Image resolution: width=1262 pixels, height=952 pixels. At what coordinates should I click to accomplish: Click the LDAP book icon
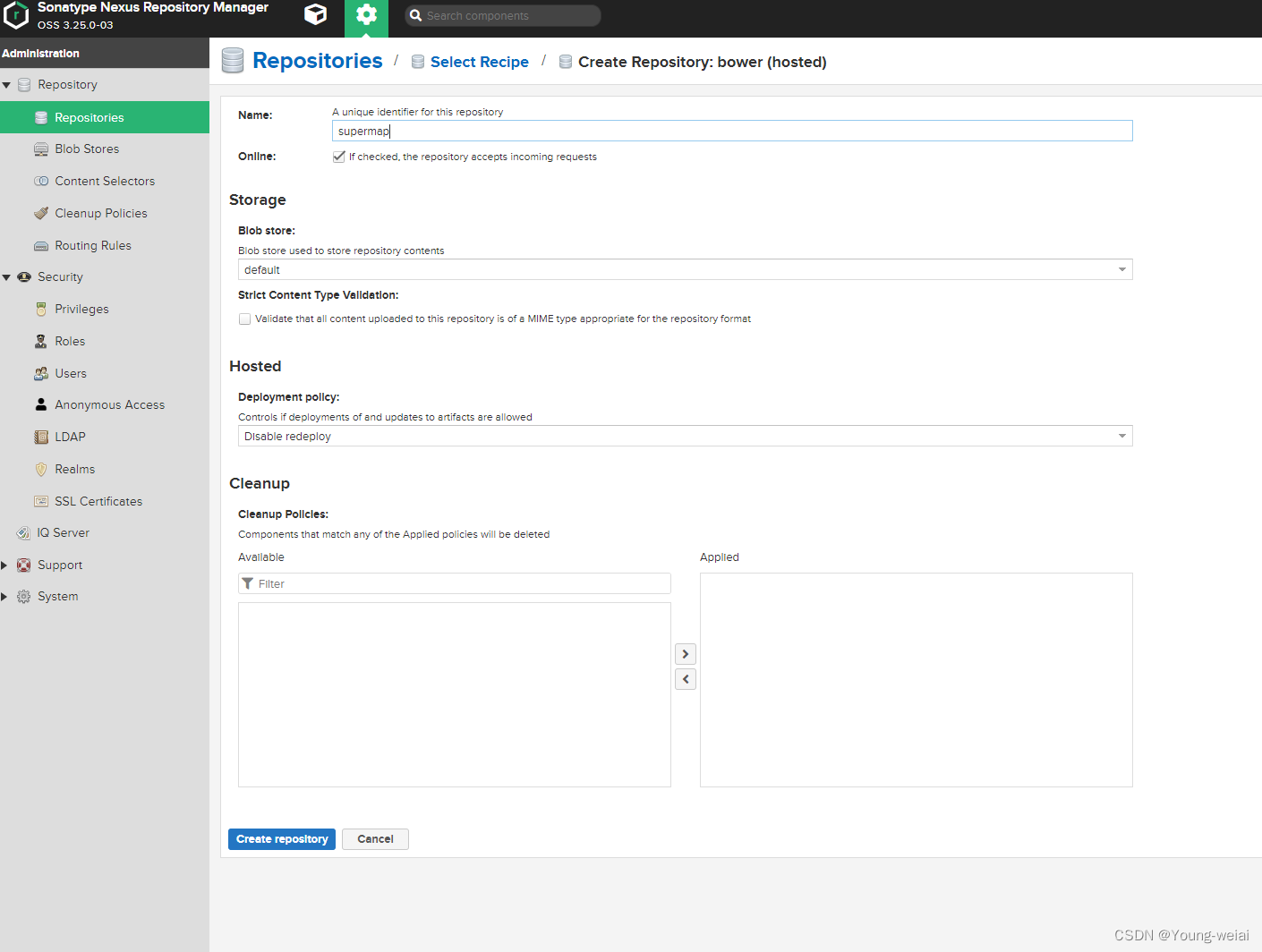tap(41, 437)
